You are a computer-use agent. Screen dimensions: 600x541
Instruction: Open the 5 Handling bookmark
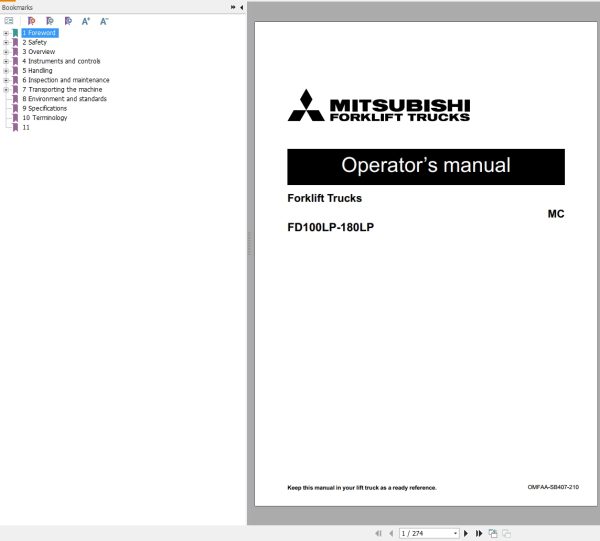click(x=37, y=71)
